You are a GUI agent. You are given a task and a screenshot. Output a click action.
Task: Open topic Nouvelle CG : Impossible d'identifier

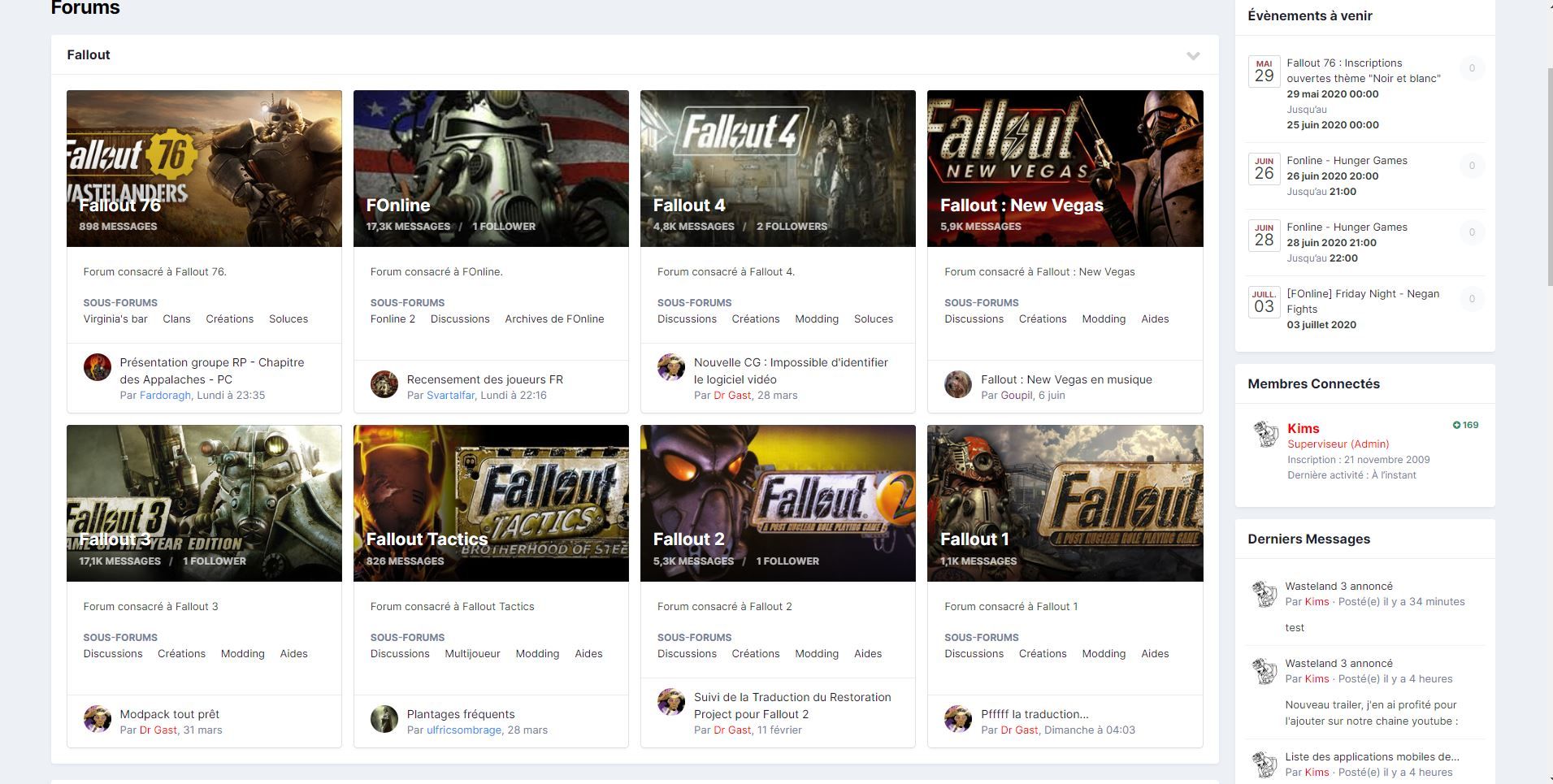[x=791, y=371]
